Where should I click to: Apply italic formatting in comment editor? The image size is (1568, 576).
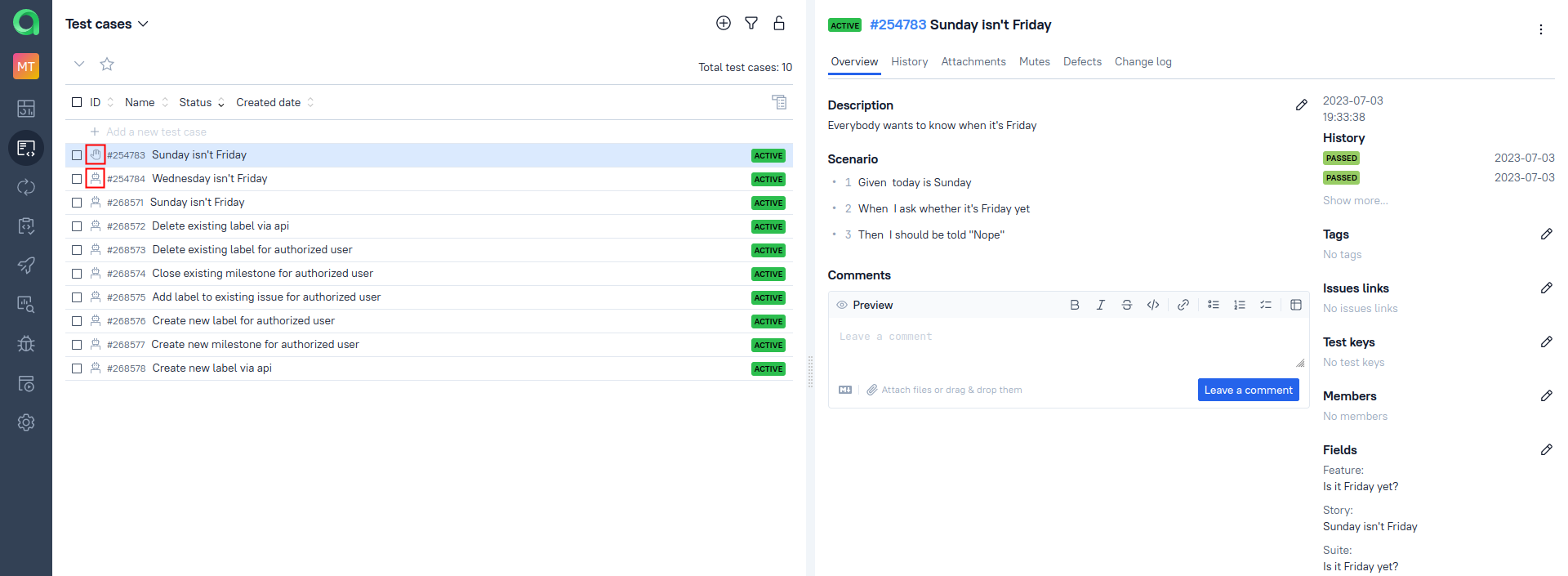(1101, 305)
